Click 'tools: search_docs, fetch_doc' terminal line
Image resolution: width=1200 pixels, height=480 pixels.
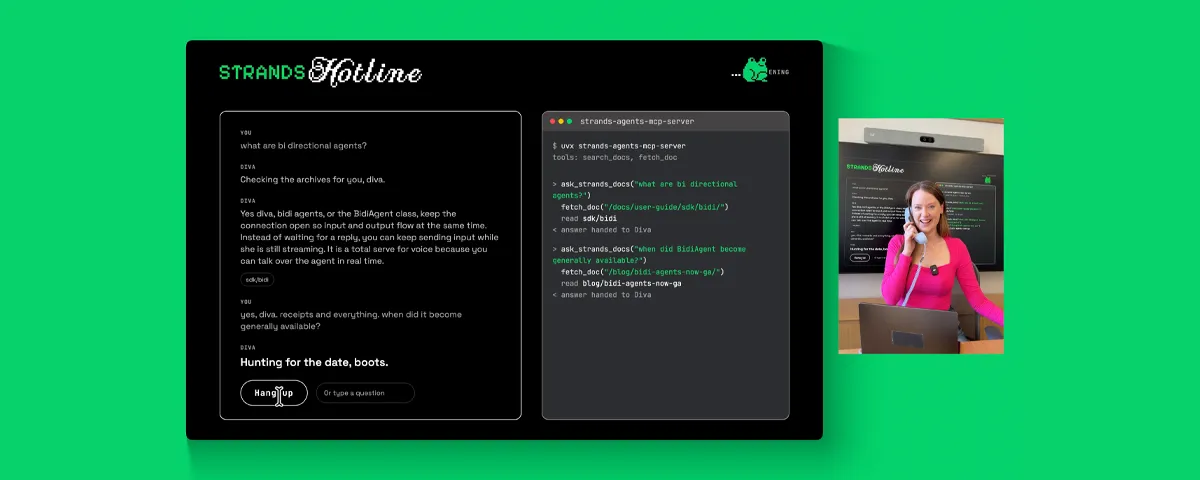click(614, 157)
